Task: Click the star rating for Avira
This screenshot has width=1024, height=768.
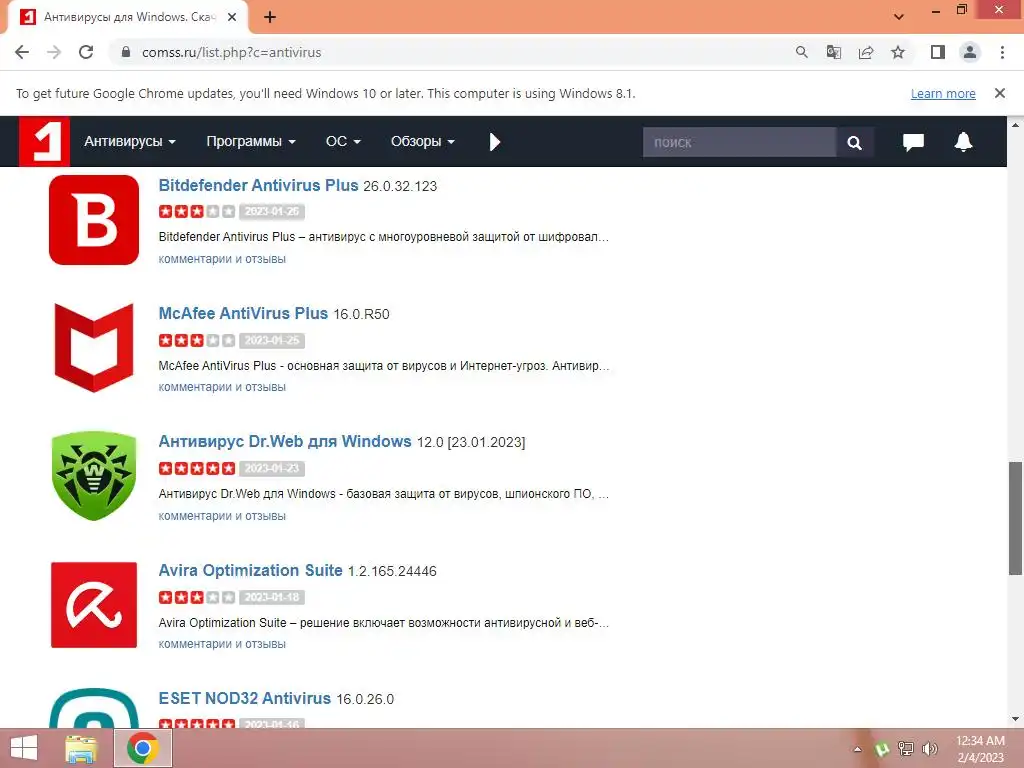Action: (197, 597)
